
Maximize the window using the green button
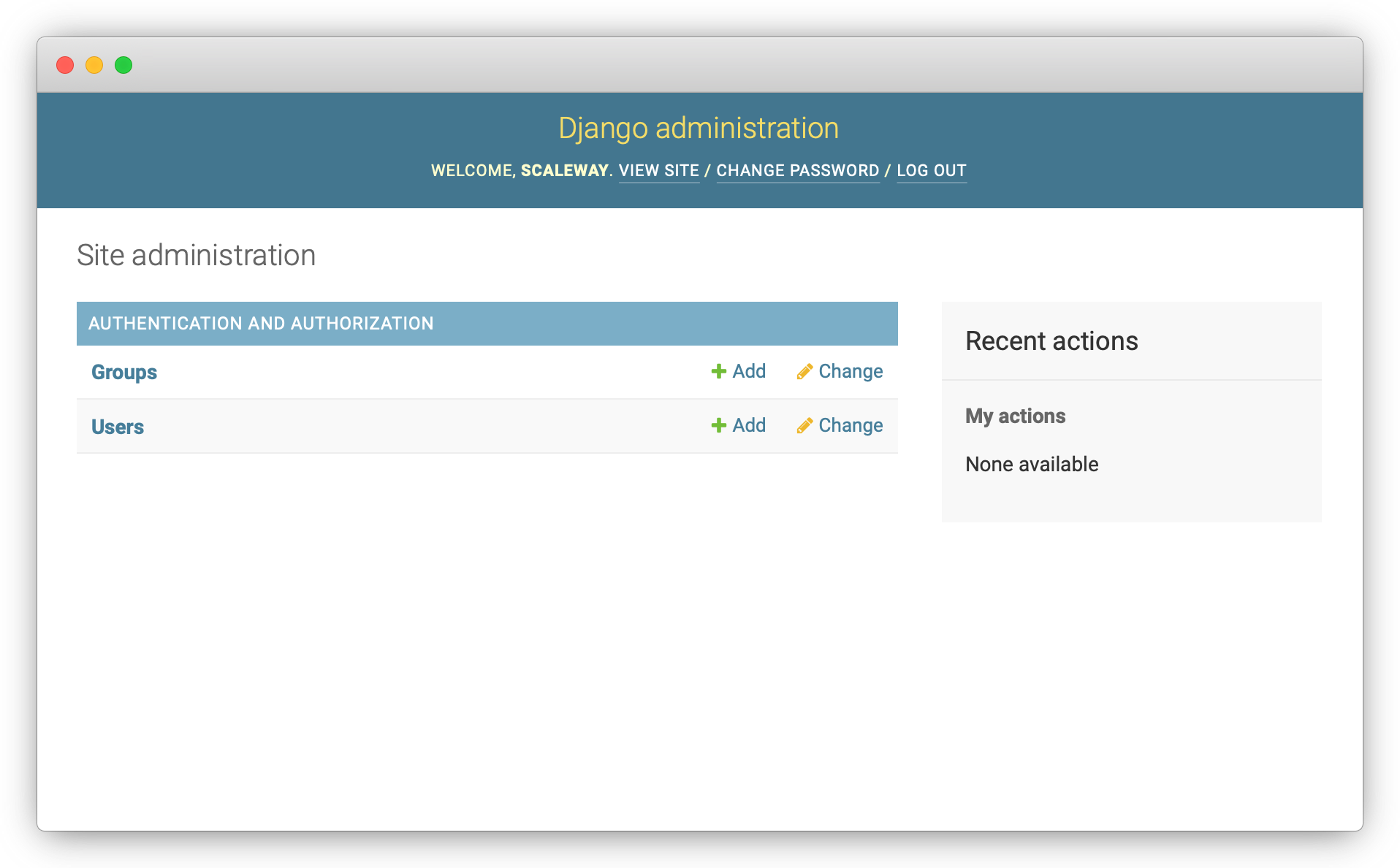123,65
